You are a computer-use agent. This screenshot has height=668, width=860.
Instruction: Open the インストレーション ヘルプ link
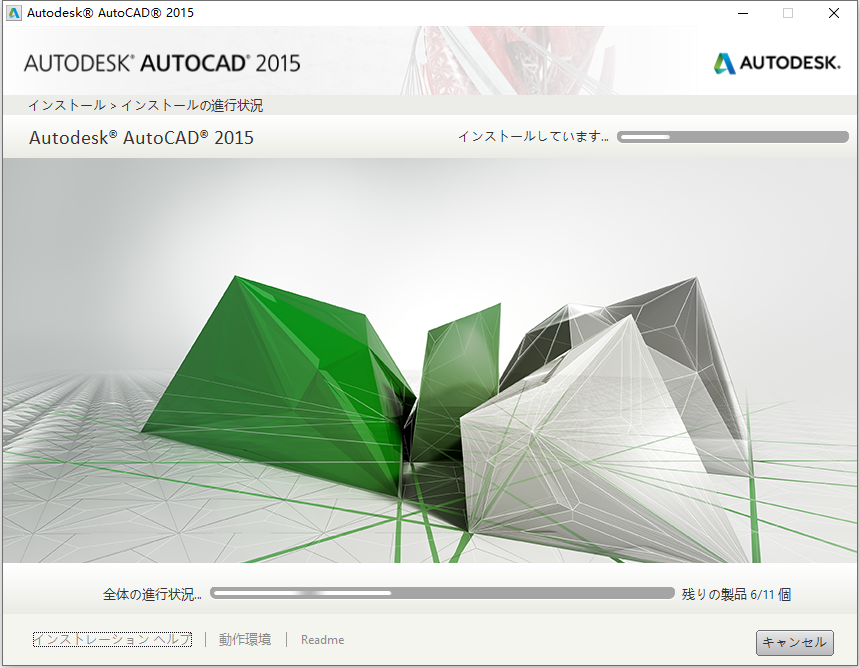tap(112, 639)
